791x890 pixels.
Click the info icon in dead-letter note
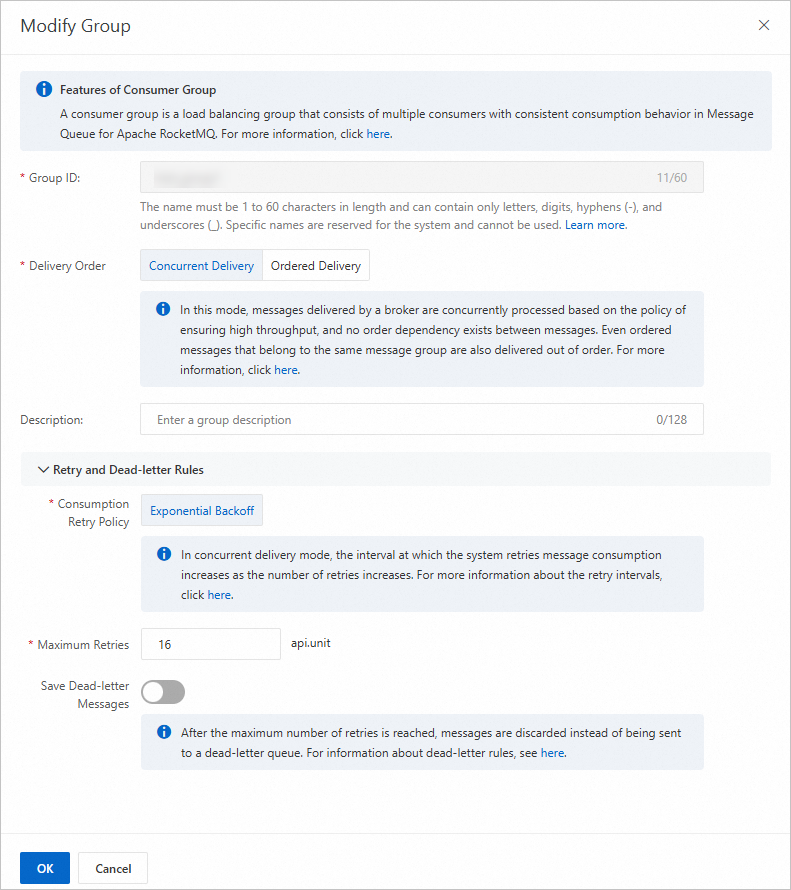[x=164, y=732]
